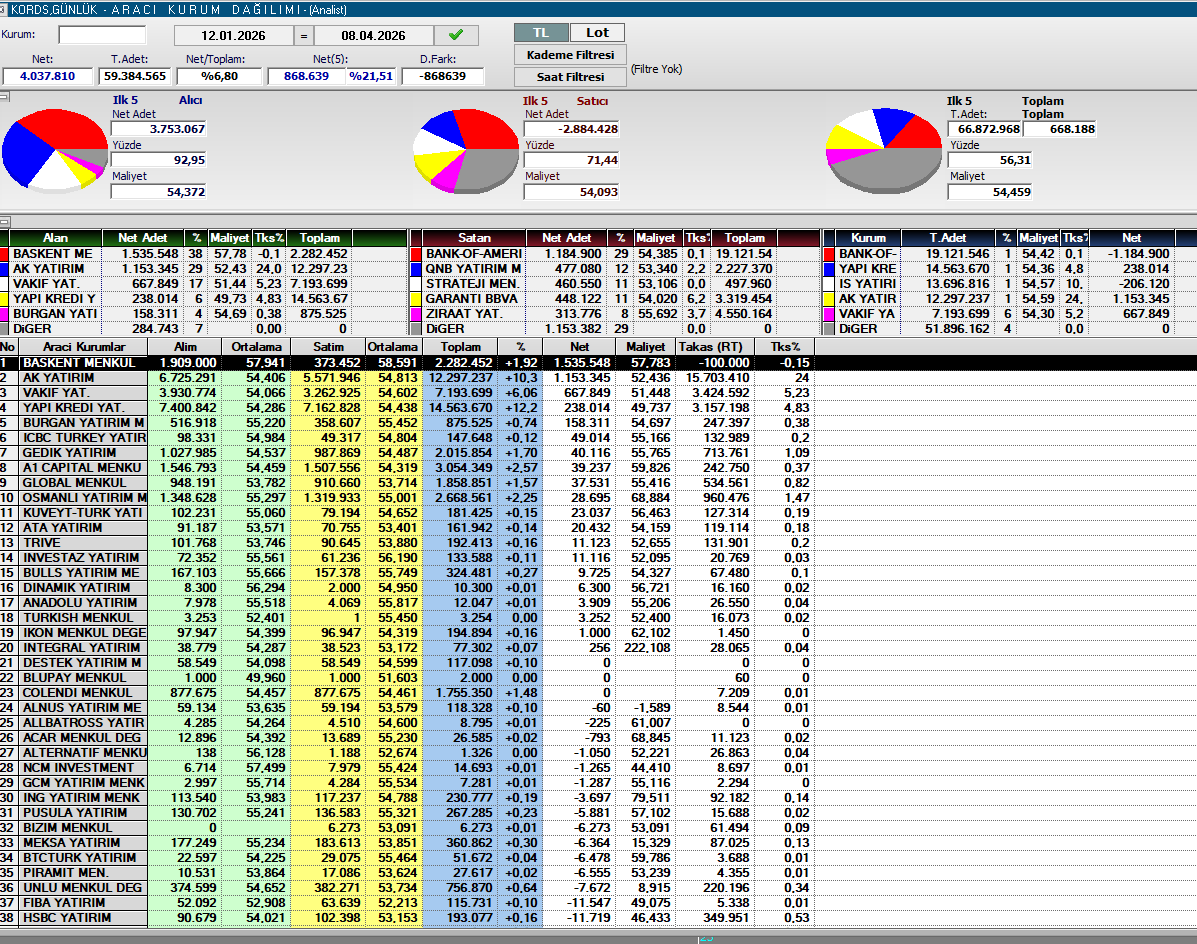
Task: Switch view to Lot mode
Action: [x=597, y=33]
